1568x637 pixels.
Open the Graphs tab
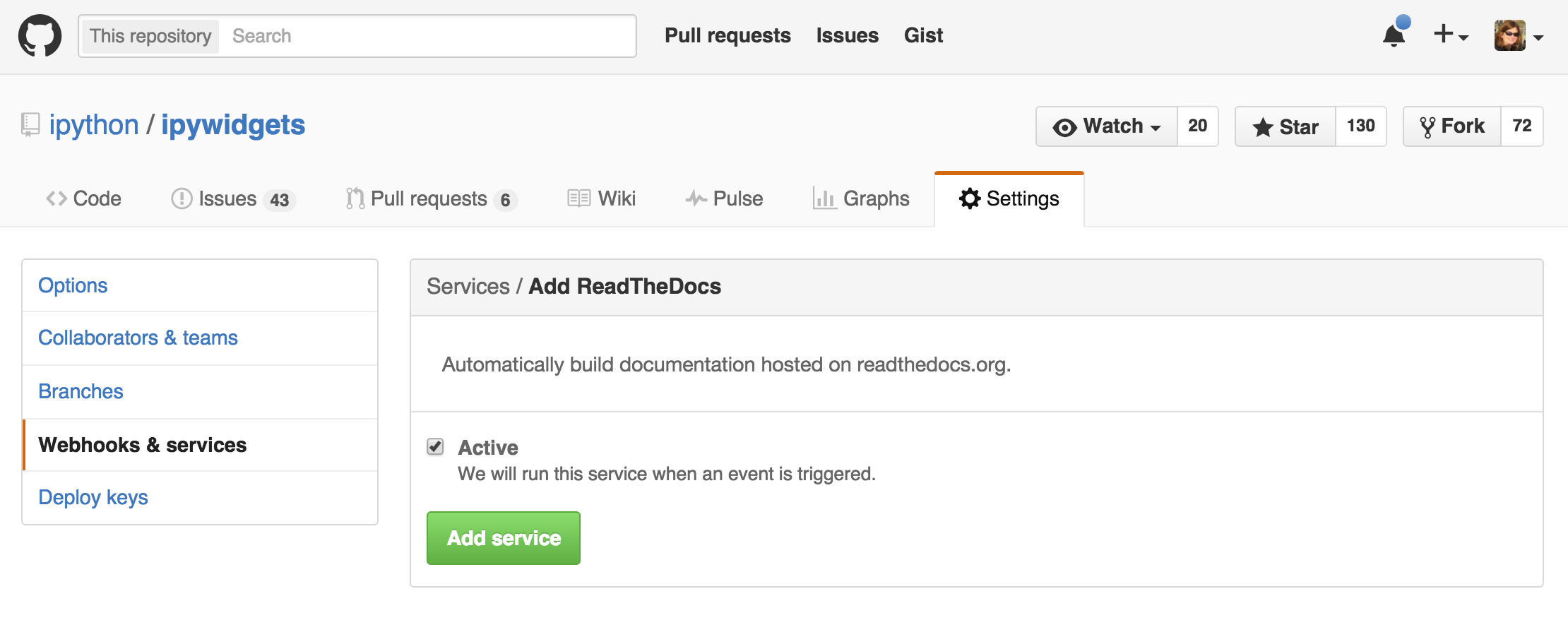(x=861, y=198)
